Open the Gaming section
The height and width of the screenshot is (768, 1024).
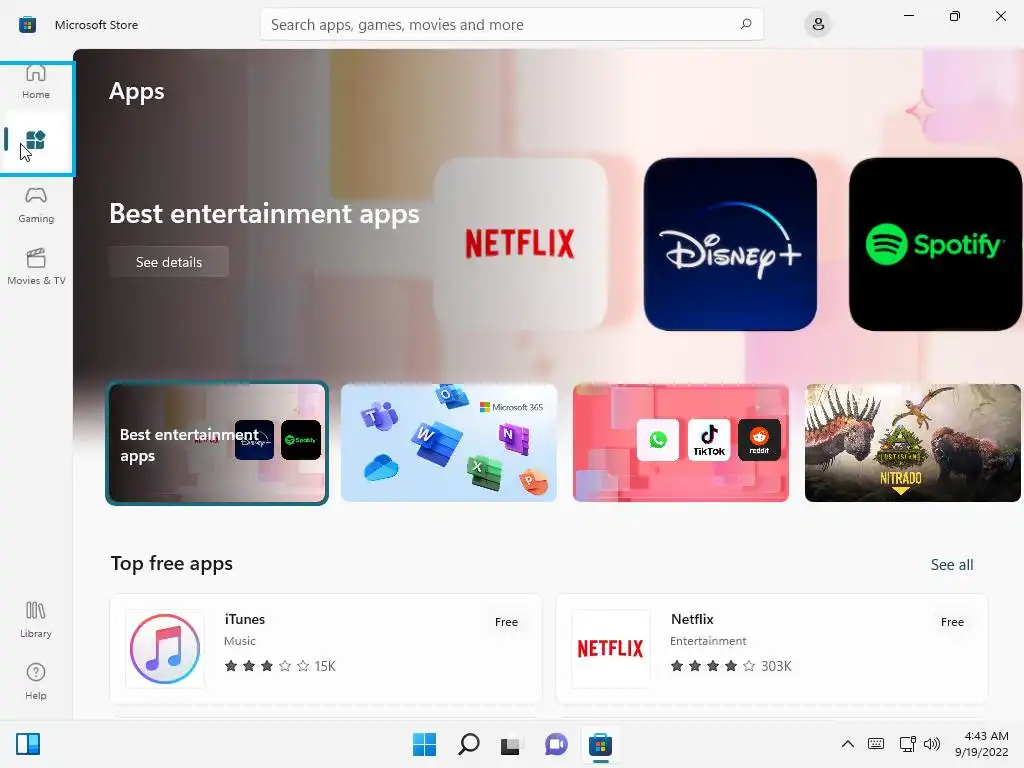click(36, 206)
